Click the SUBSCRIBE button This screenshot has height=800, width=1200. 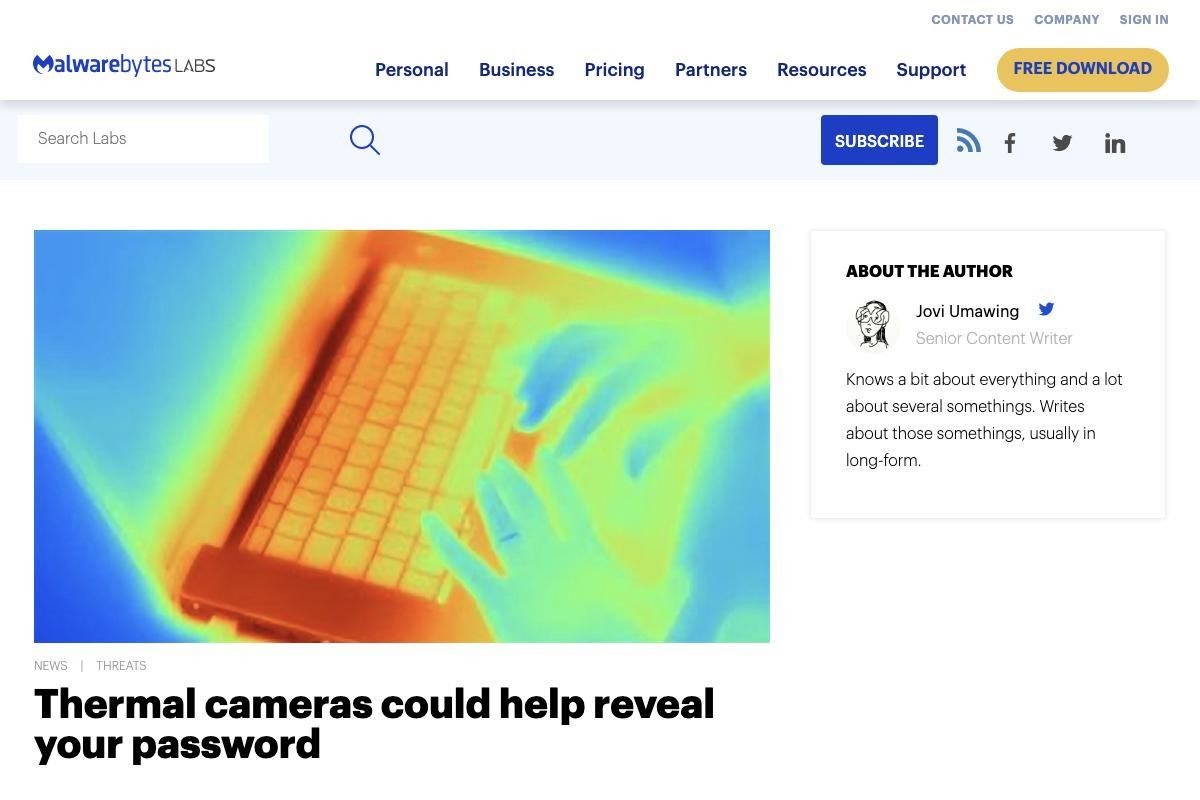pyautogui.click(x=879, y=140)
